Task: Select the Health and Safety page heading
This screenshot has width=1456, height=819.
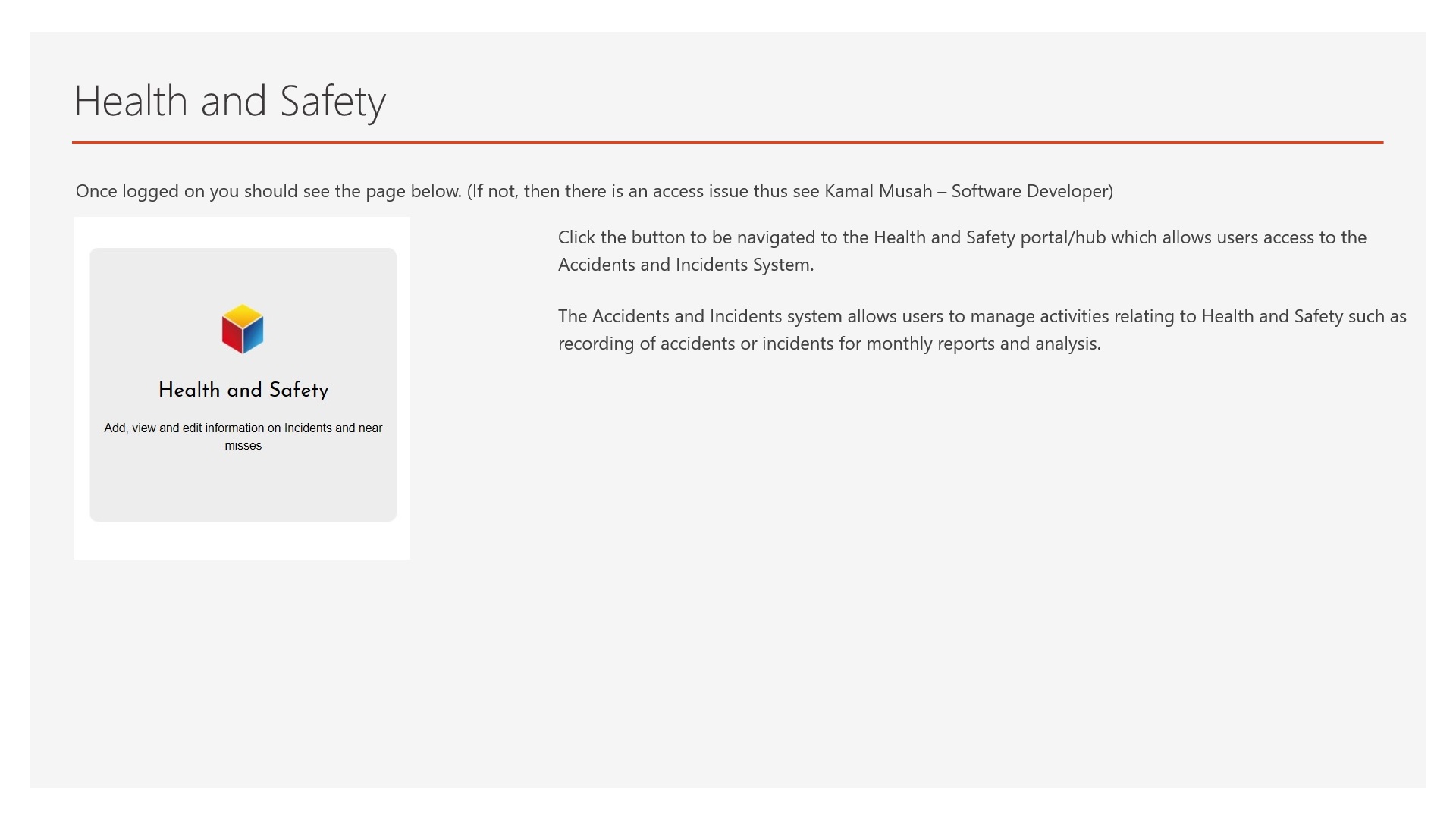Action: [x=229, y=99]
